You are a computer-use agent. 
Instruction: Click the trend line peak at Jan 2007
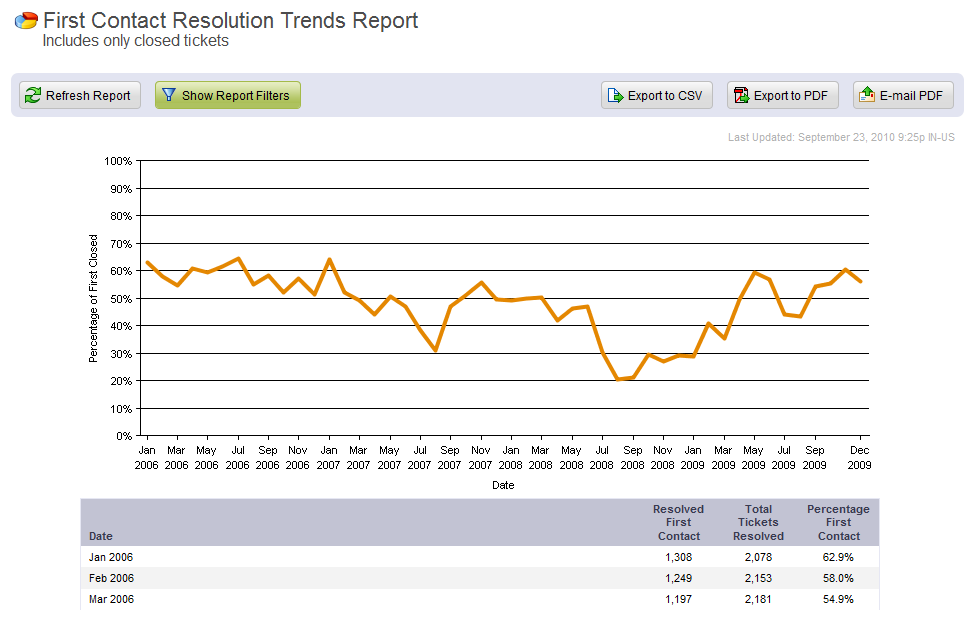(329, 259)
